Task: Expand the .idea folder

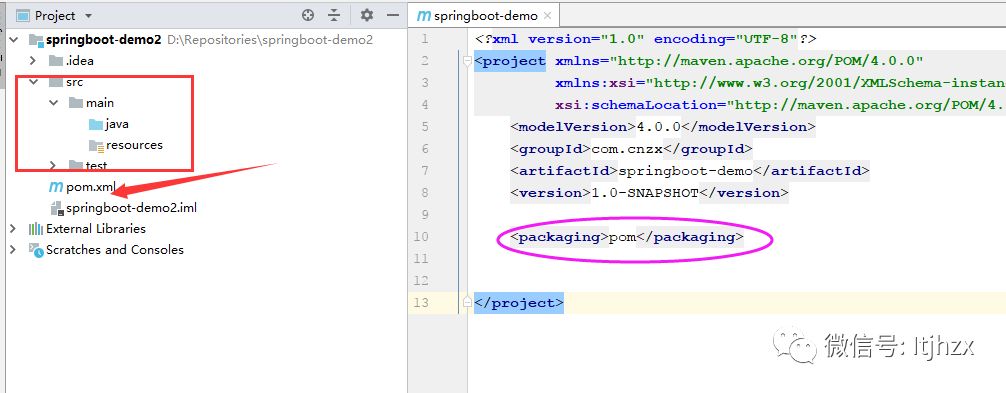Action: click(34, 61)
